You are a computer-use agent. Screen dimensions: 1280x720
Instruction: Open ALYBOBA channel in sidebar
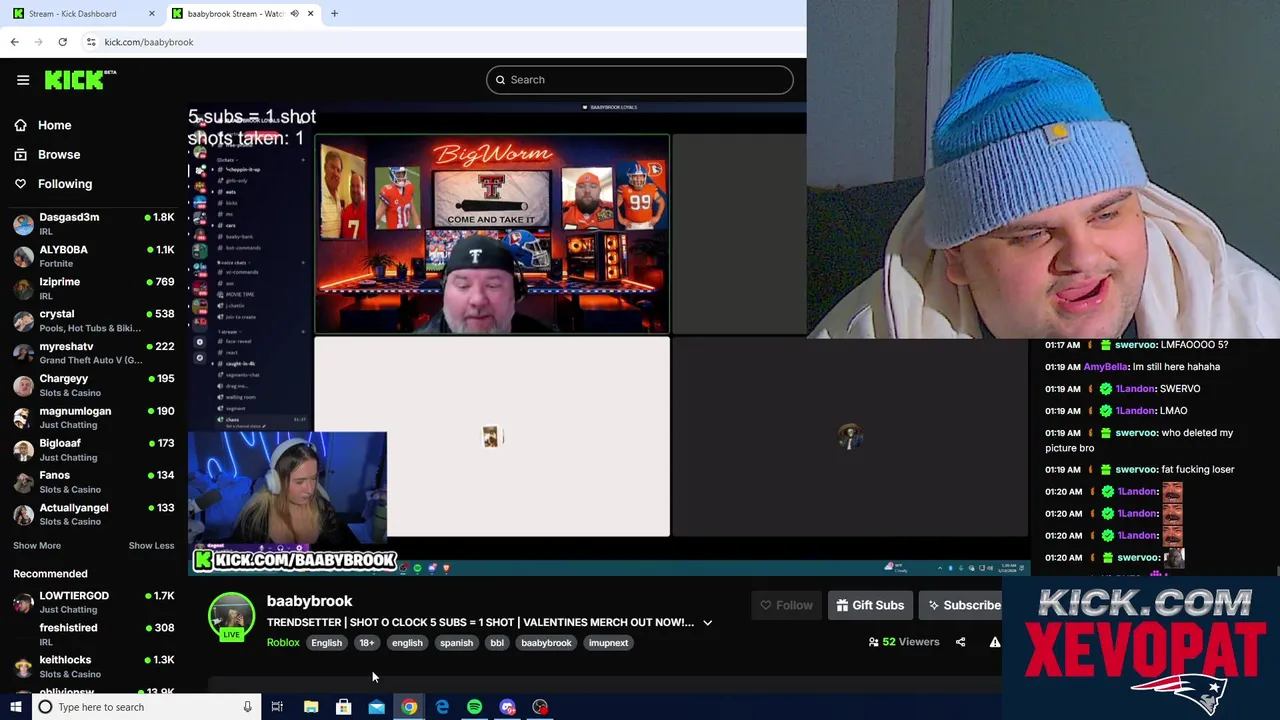pos(94,256)
